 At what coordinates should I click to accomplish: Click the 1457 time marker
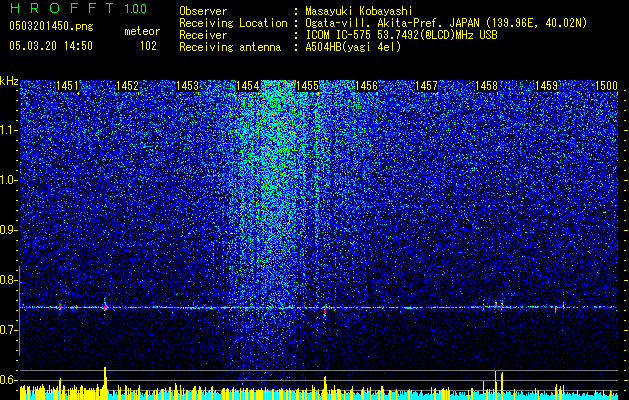coord(426,85)
